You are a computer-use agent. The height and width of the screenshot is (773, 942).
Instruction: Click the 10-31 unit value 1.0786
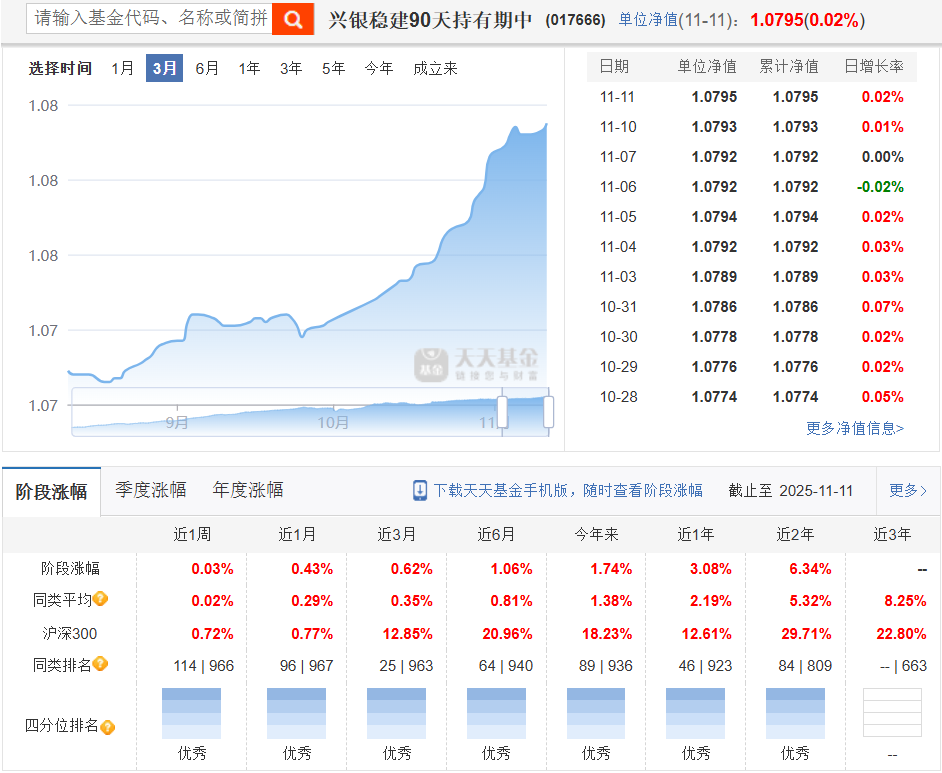pos(714,307)
